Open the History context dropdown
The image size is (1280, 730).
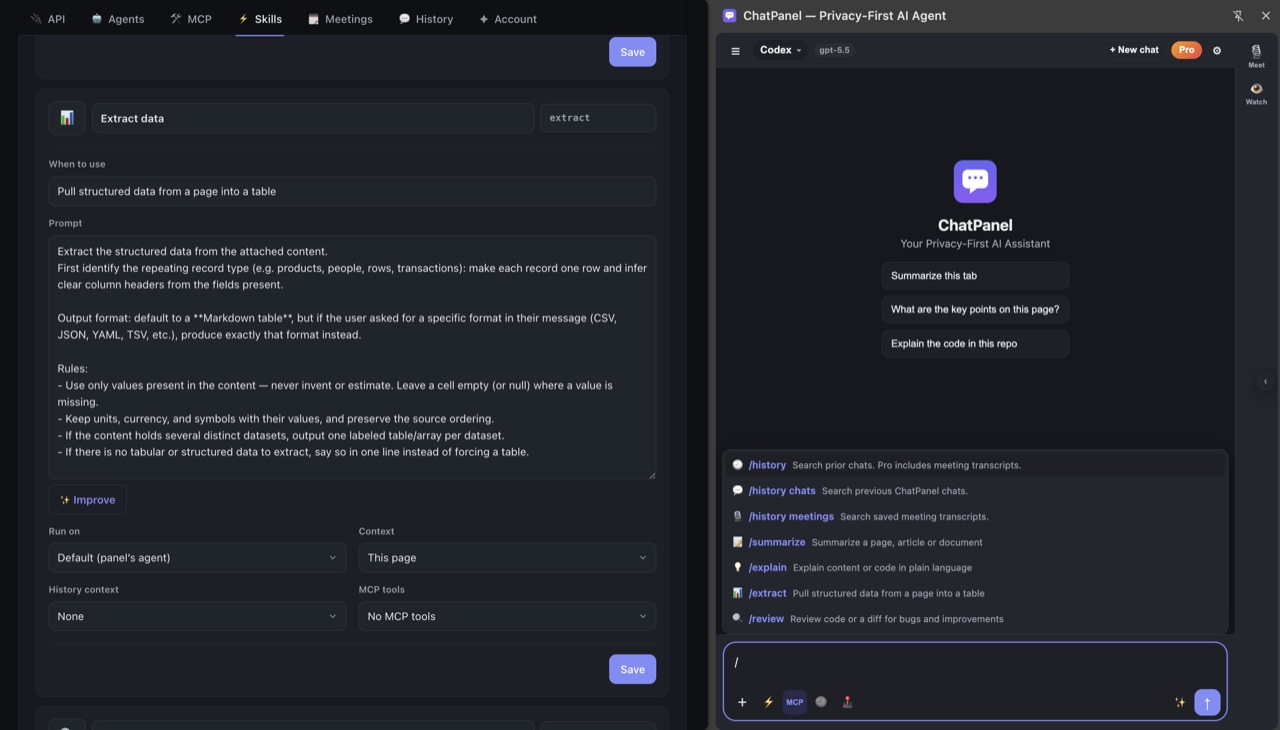tap(197, 616)
